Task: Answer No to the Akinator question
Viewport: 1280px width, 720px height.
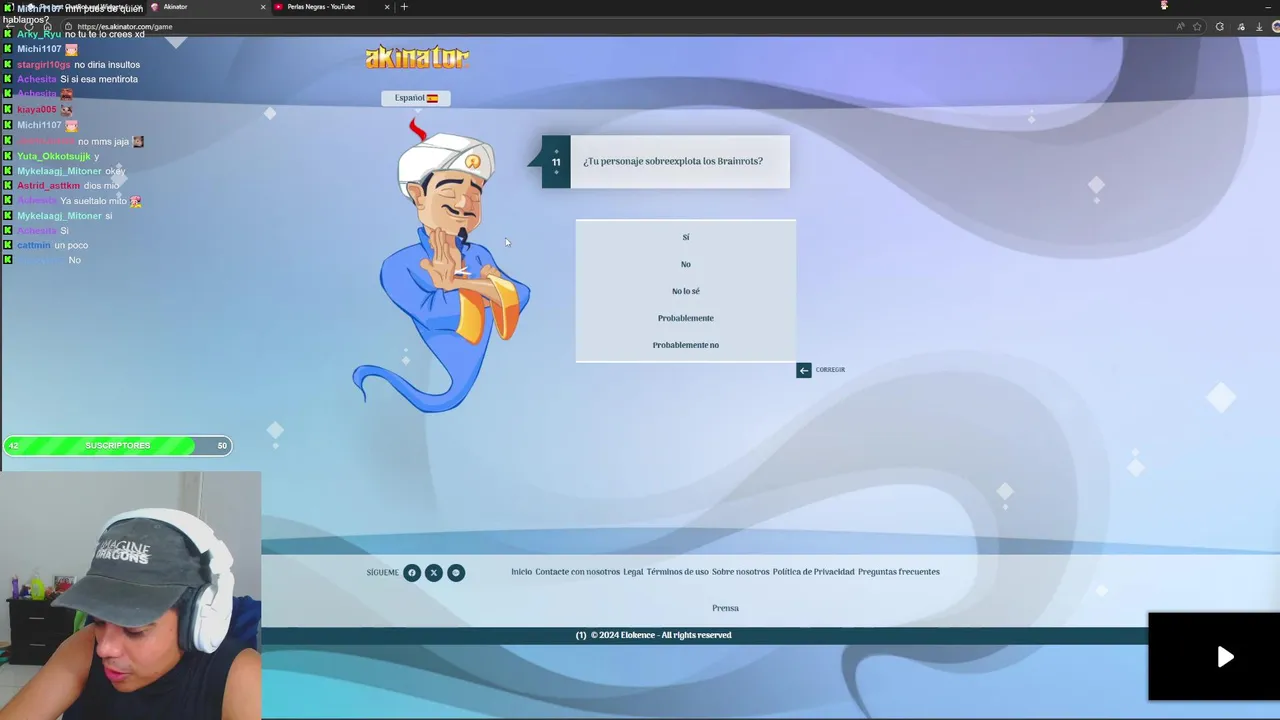Action: coord(685,264)
